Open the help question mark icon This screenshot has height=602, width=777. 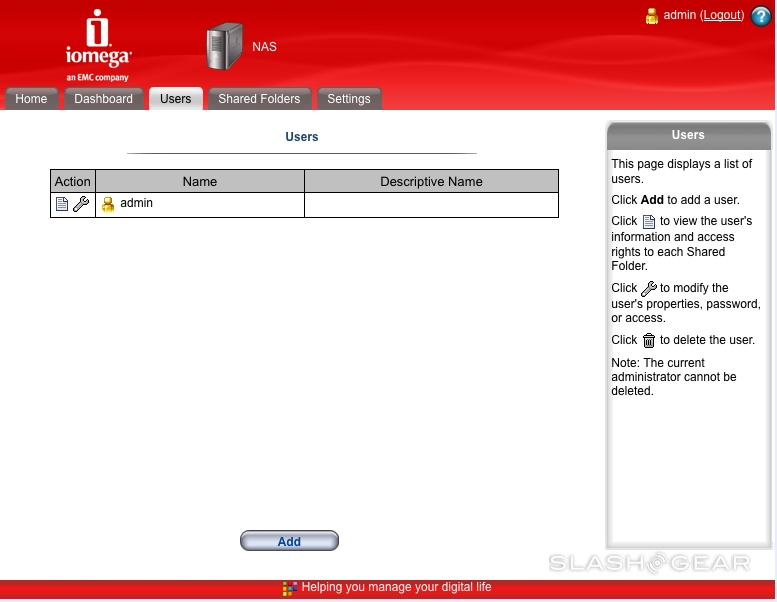click(x=761, y=16)
